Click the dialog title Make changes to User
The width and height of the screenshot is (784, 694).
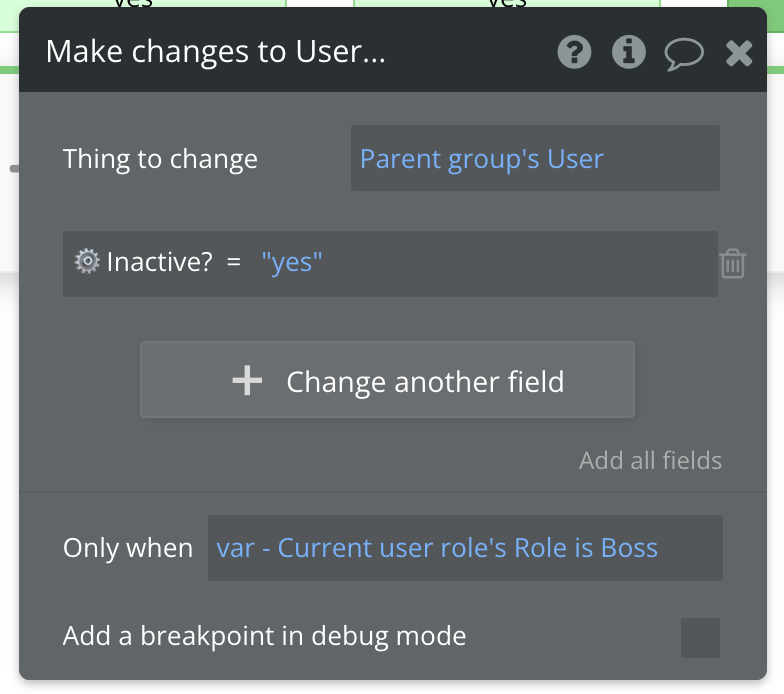pyautogui.click(x=215, y=53)
